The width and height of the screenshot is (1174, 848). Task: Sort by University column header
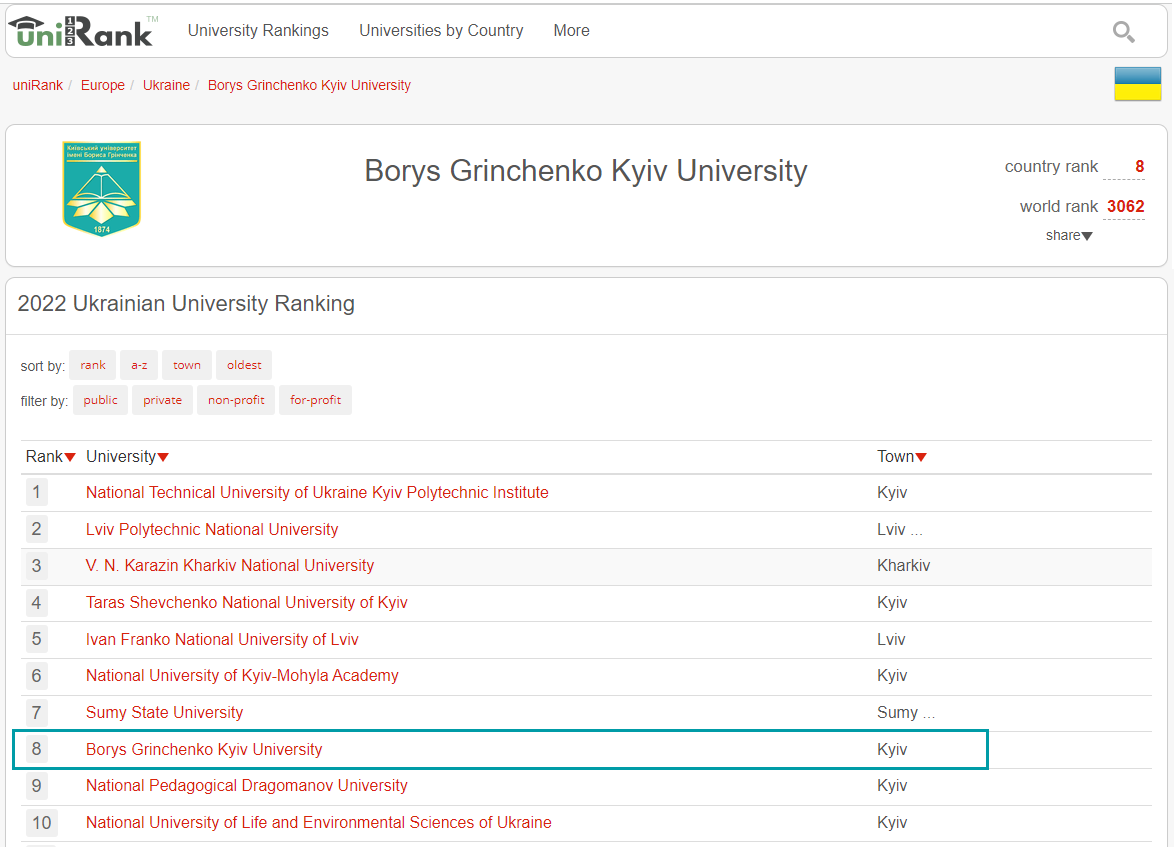(x=127, y=457)
